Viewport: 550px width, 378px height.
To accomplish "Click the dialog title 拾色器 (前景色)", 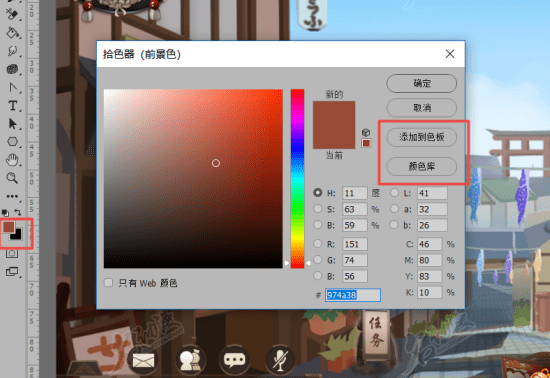I will pos(141,54).
